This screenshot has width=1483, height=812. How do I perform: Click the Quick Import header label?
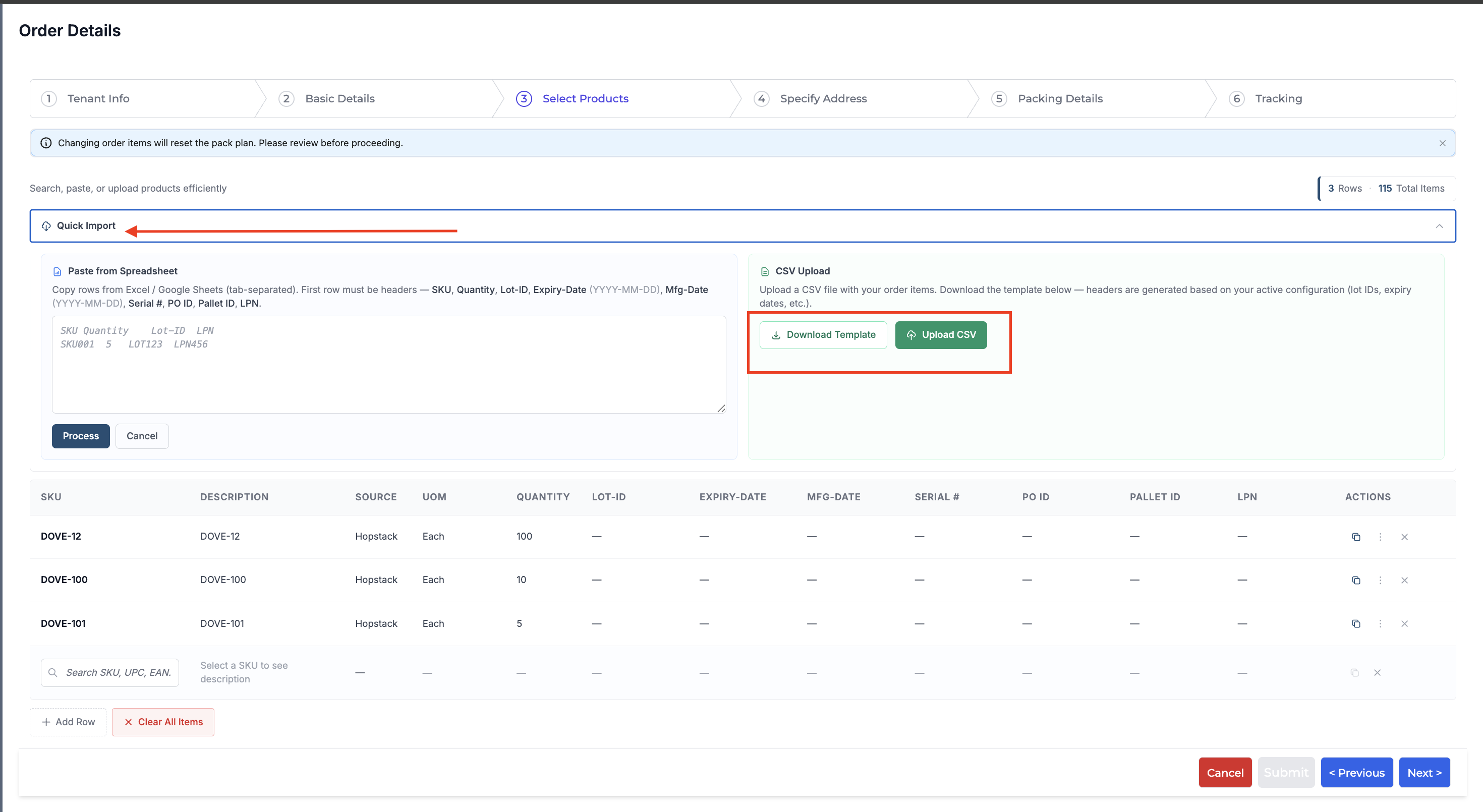(x=86, y=225)
